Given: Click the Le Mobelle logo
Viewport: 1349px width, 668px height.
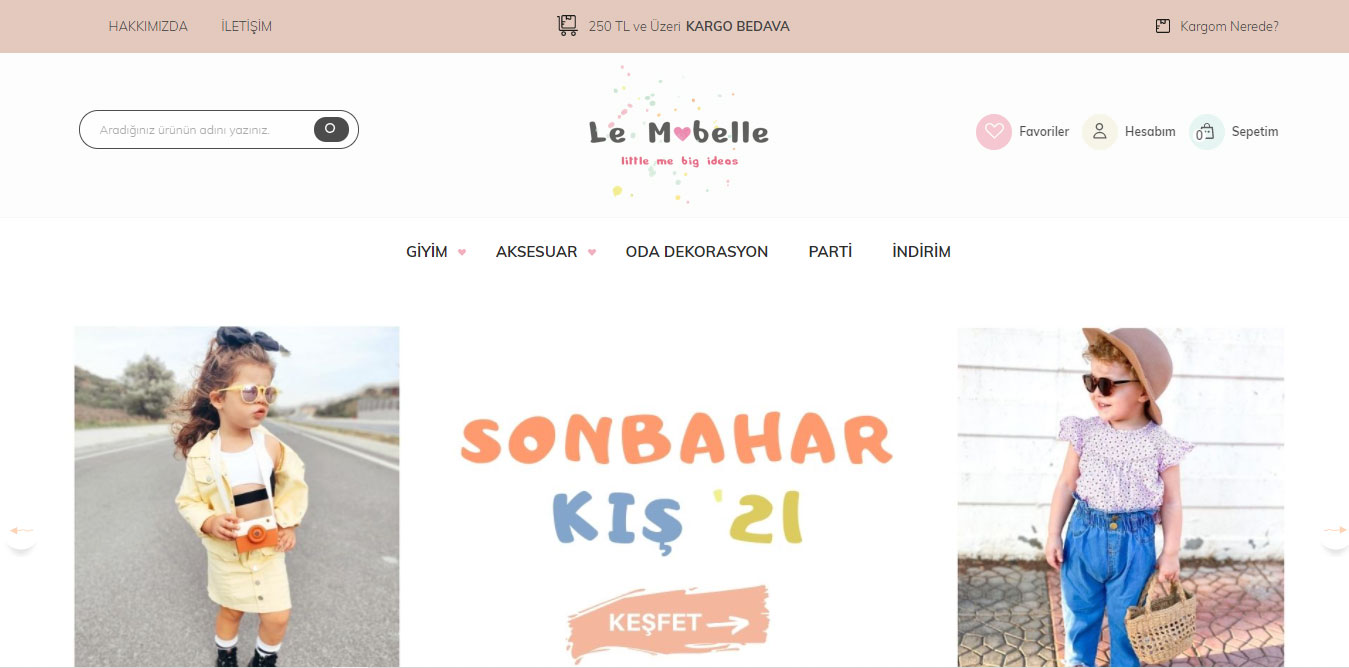Looking at the screenshot, I should 678,135.
